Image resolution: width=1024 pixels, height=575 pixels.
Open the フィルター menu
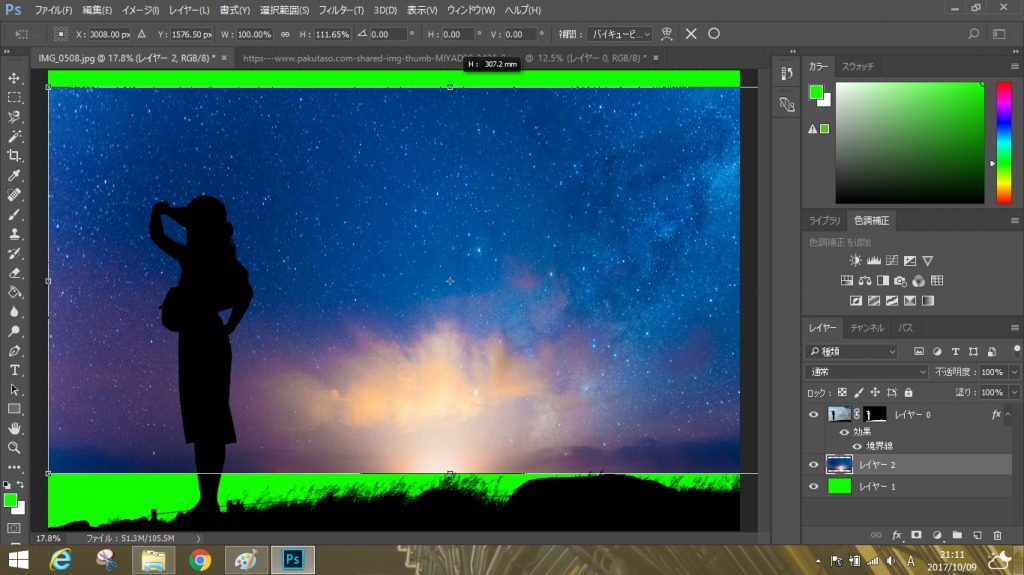(342, 10)
